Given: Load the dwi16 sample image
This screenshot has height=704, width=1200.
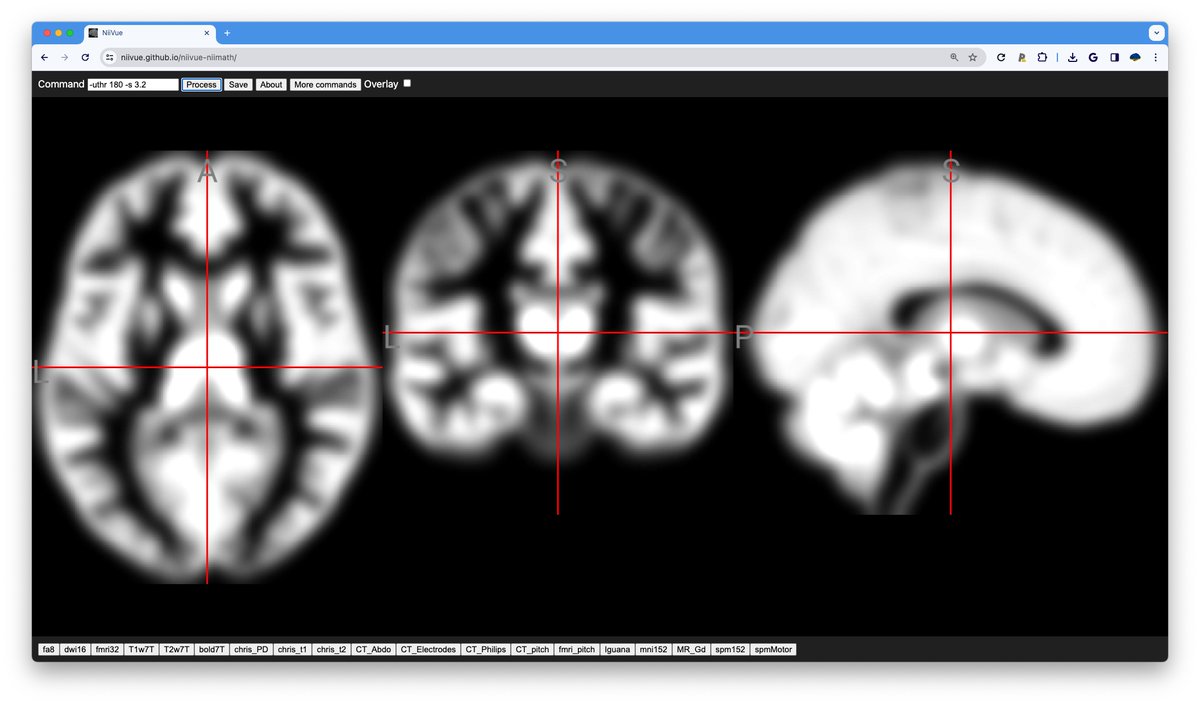Looking at the screenshot, I should tap(75, 649).
